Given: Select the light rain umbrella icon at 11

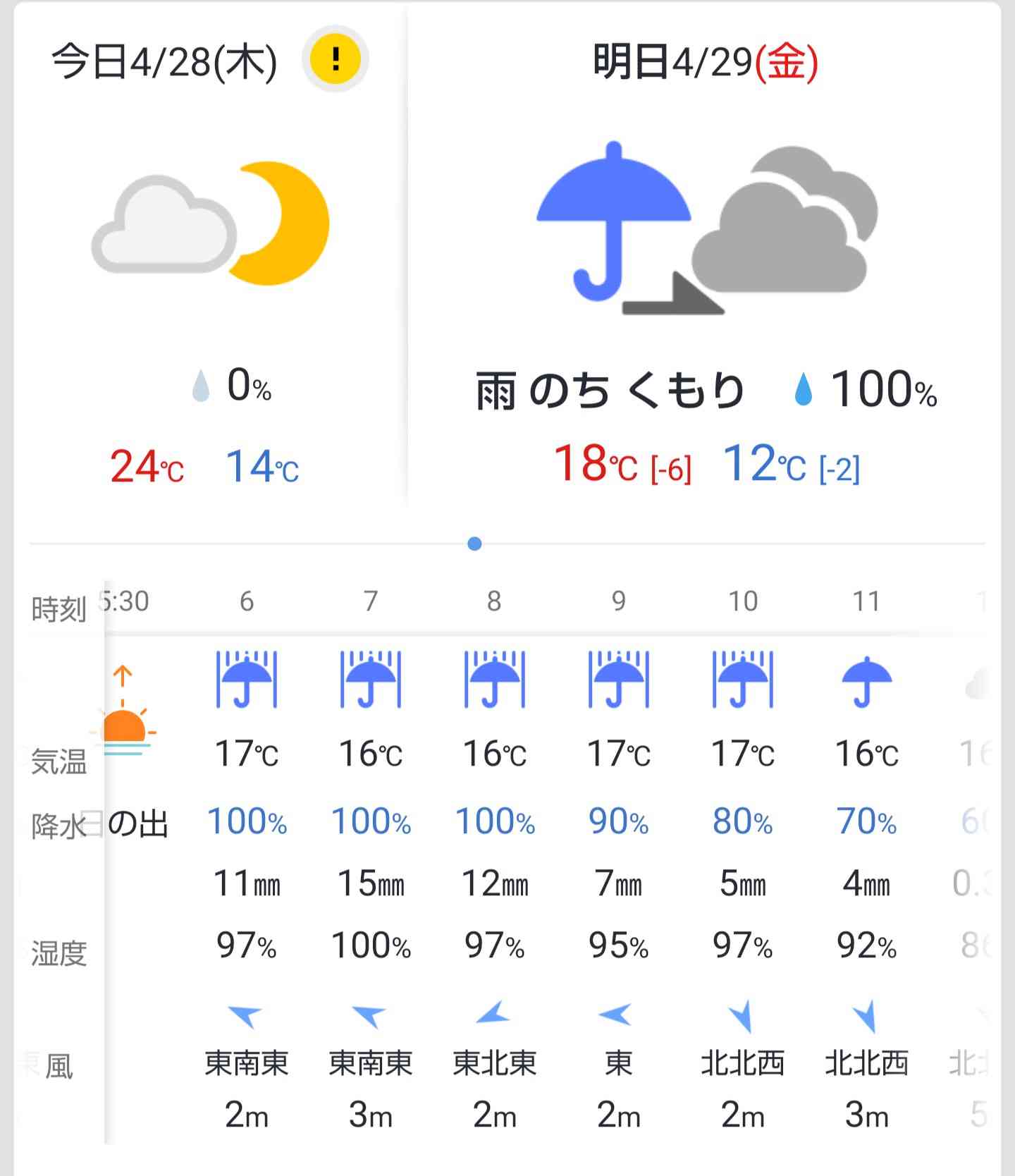Looking at the screenshot, I should click(x=867, y=681).
